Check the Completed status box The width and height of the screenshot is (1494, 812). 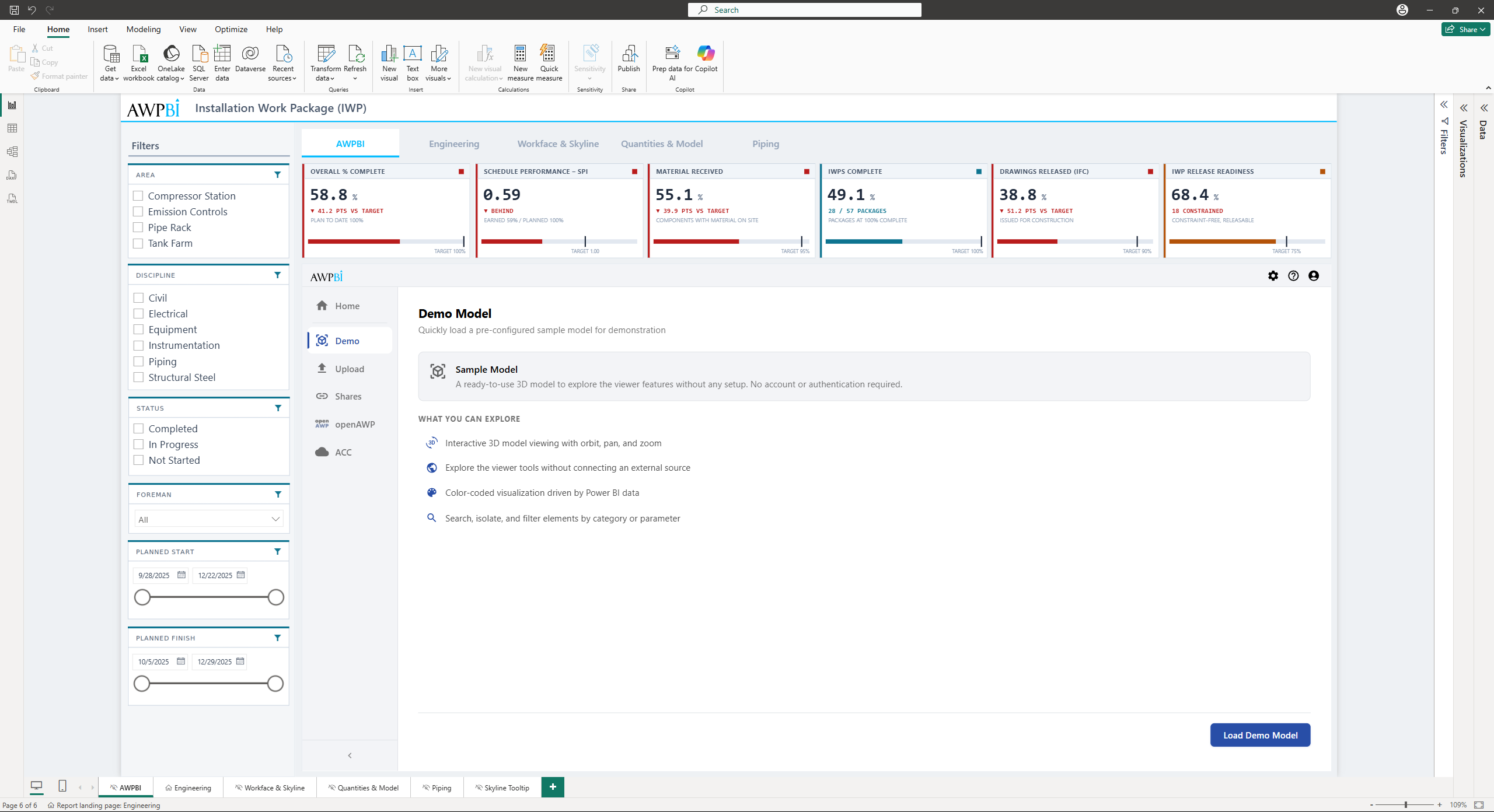point(139,429)
